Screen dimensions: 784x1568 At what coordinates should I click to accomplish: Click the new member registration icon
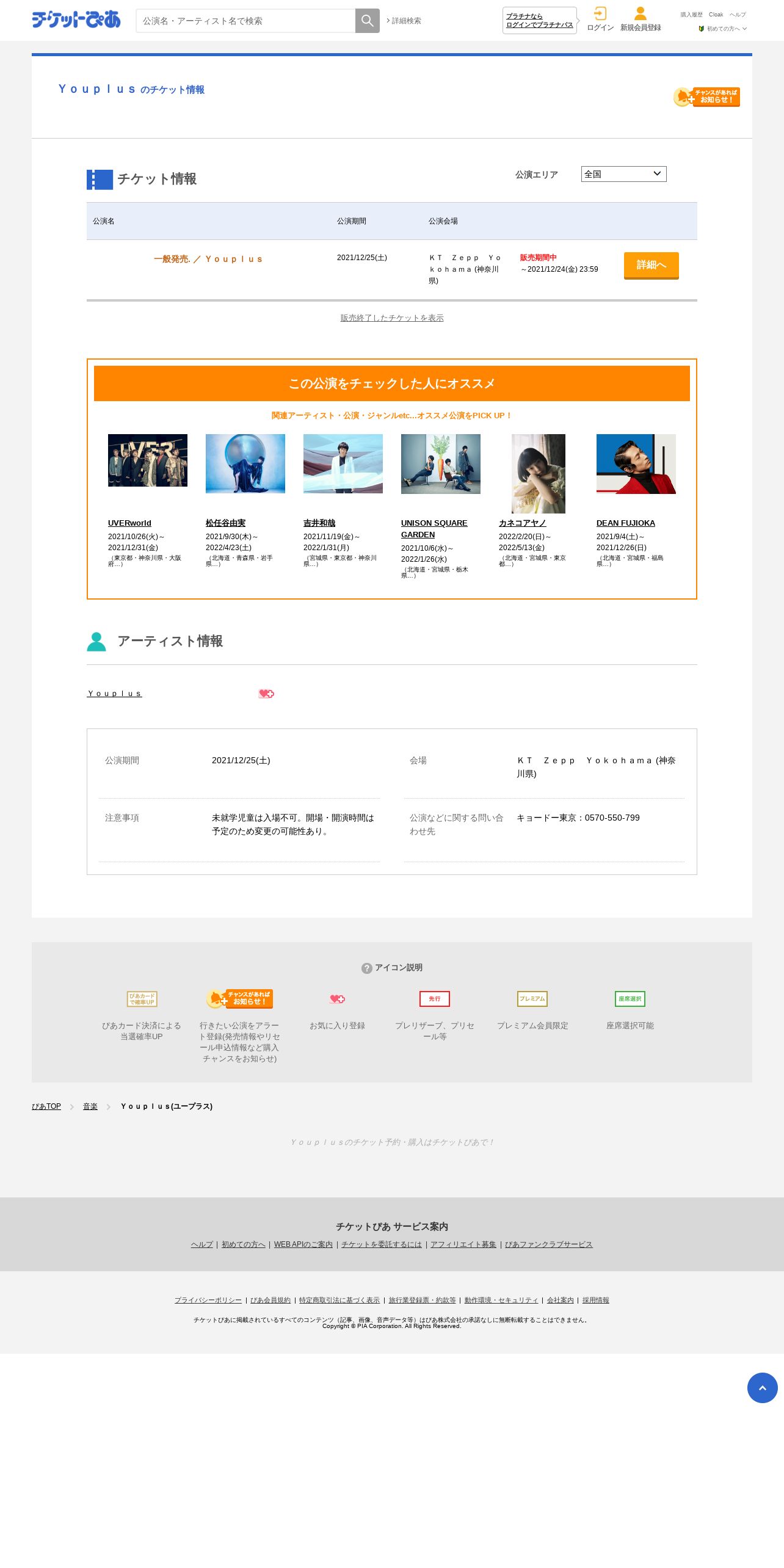(x=641, y=13)
